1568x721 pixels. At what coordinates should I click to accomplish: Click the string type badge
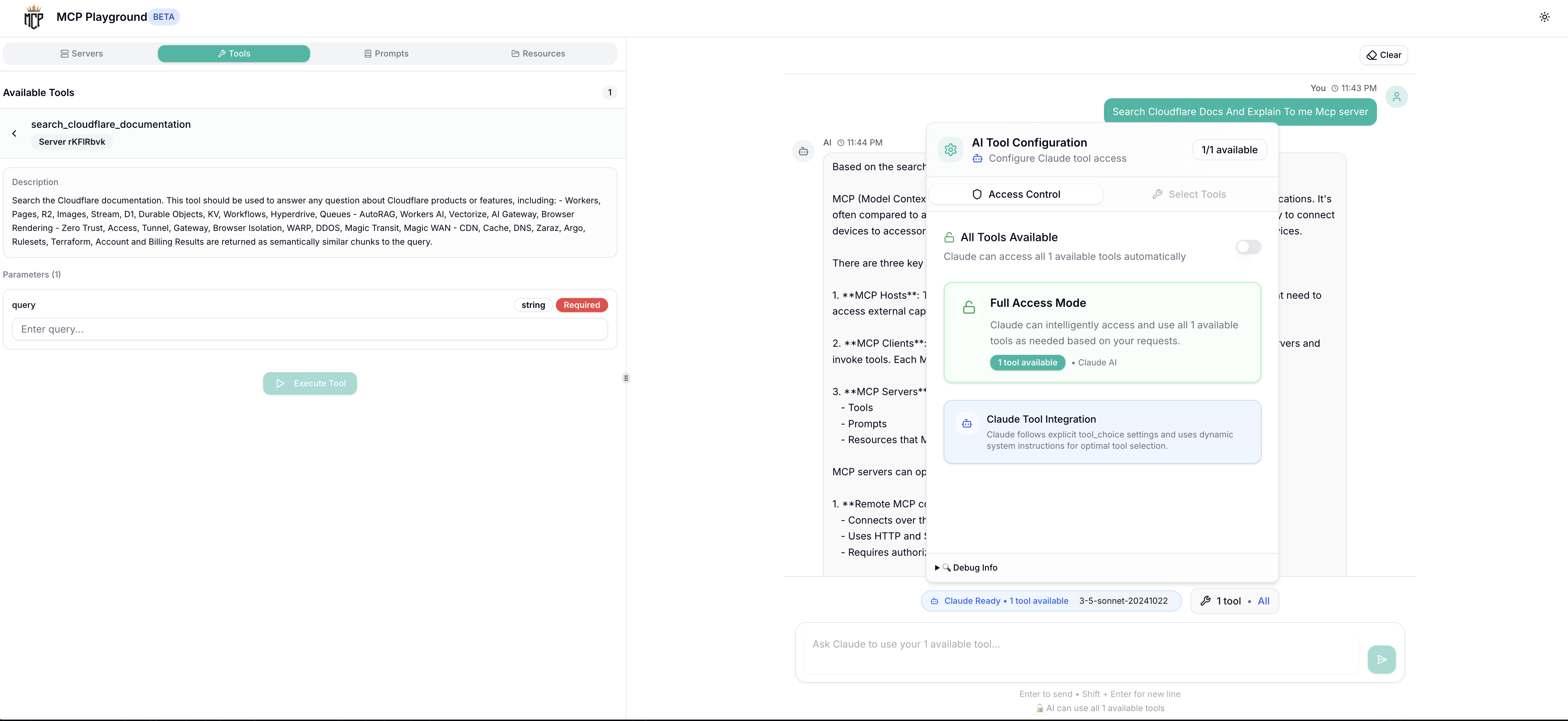[x=533, y=305]
